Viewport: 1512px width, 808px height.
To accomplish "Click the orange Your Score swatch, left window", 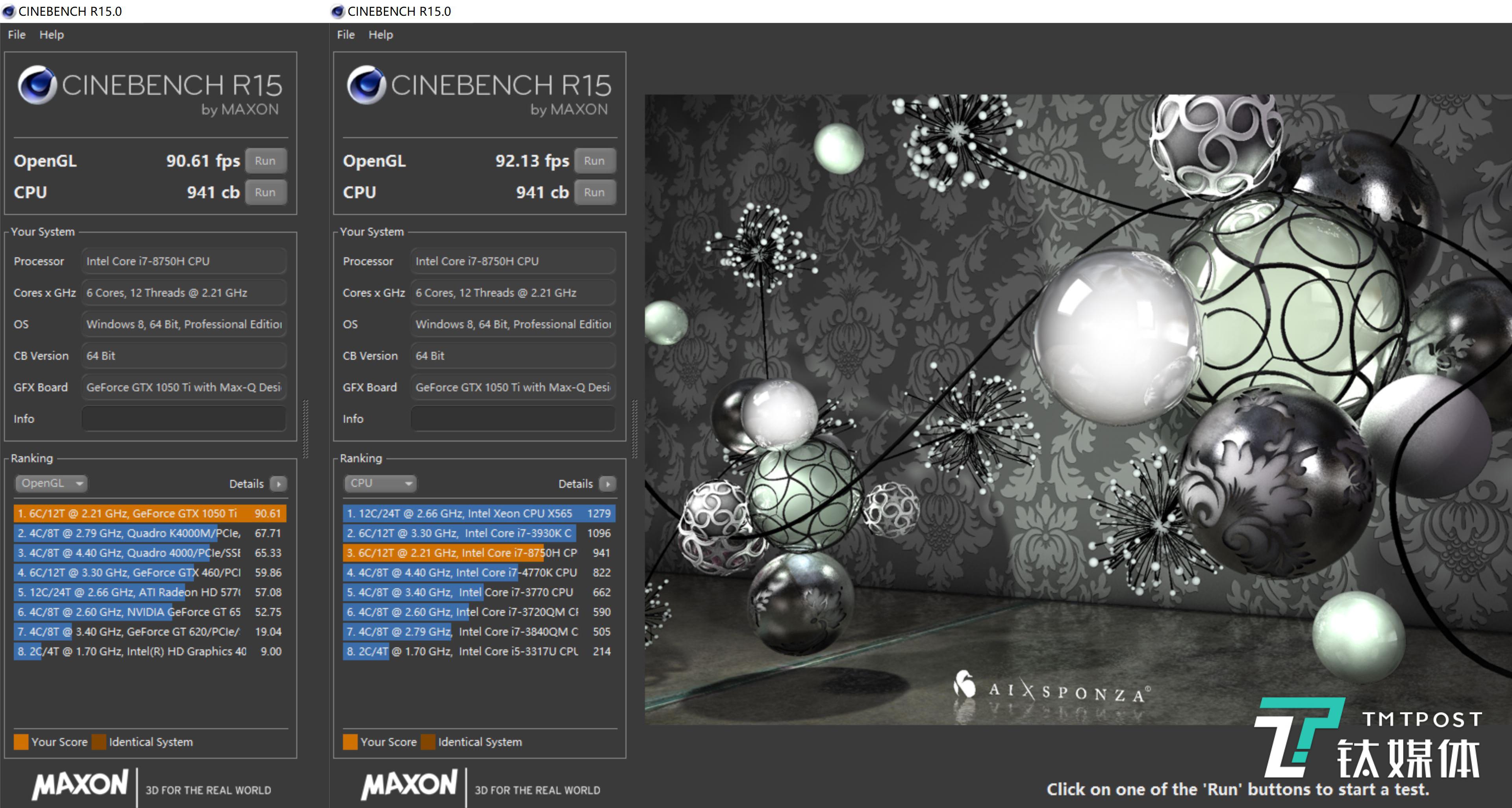I will 21,742.
